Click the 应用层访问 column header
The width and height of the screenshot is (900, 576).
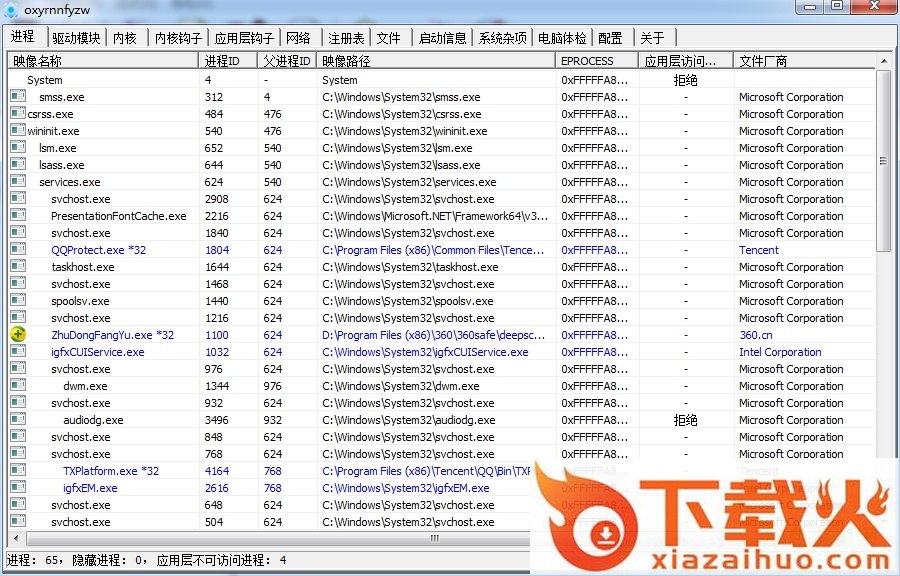coord(686,61)
